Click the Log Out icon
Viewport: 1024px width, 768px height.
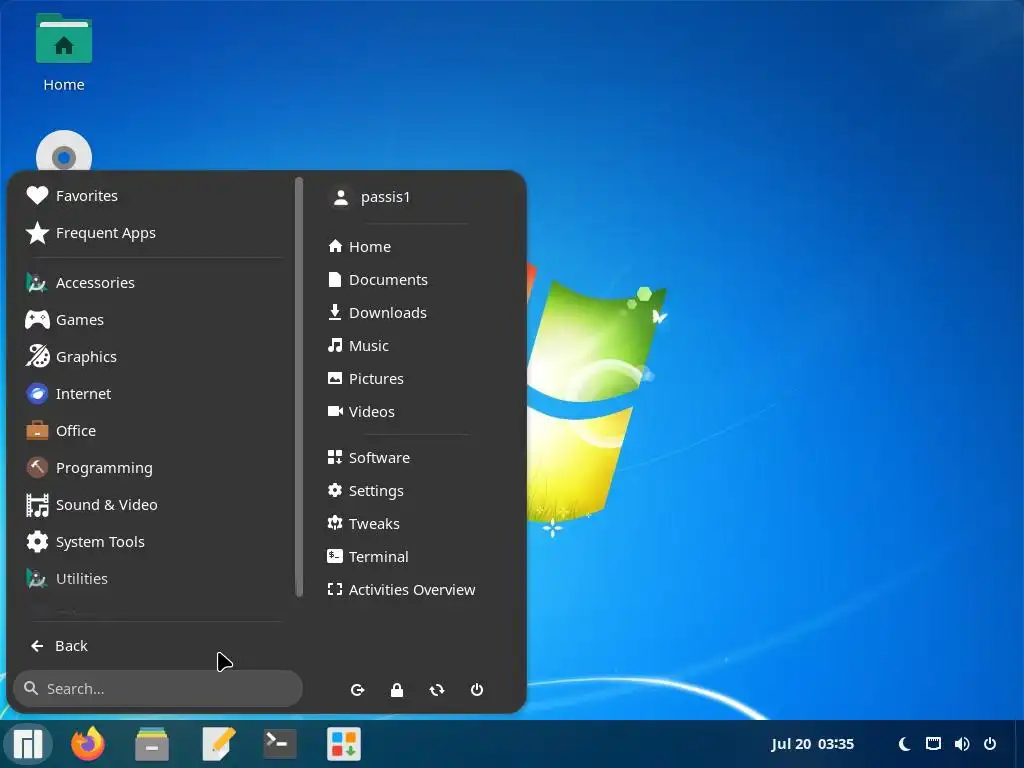click(x=357, y=690)
